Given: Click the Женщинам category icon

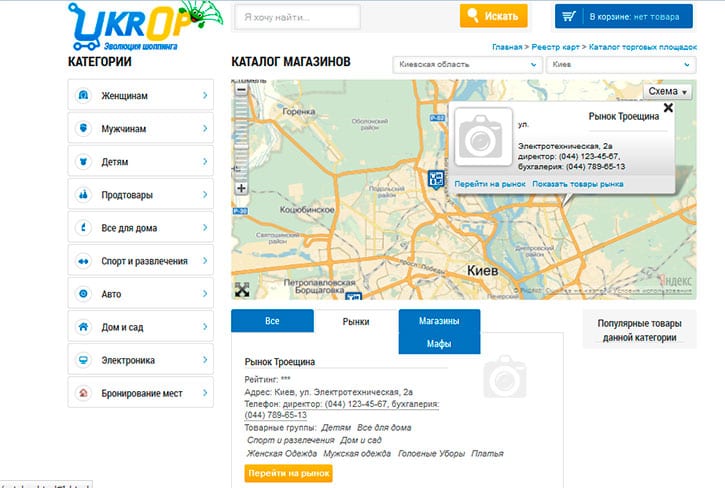Looking at the screenshot, I should point(83,96).
